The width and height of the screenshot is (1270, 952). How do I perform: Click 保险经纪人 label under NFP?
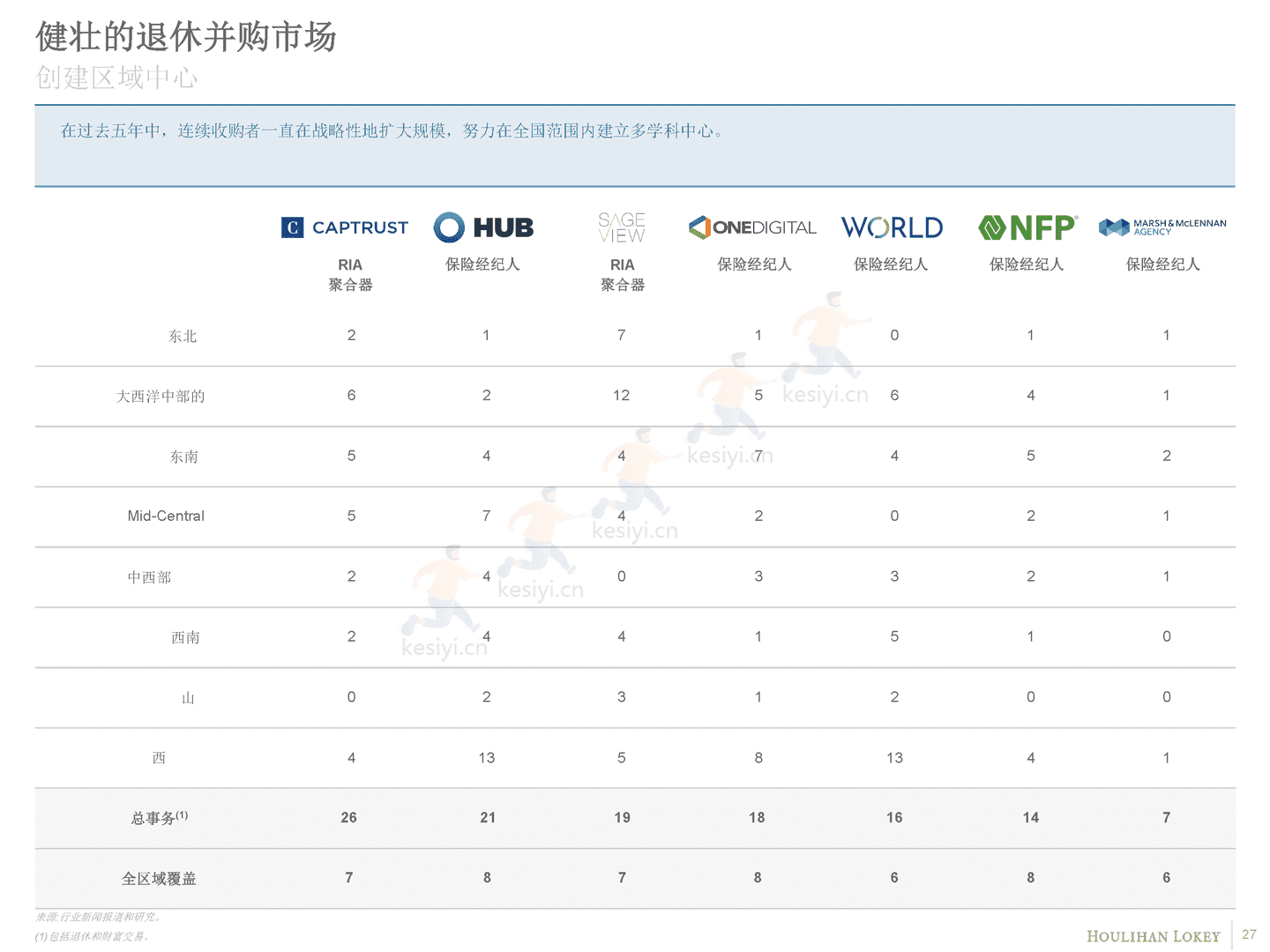[x=1027, y=264]
